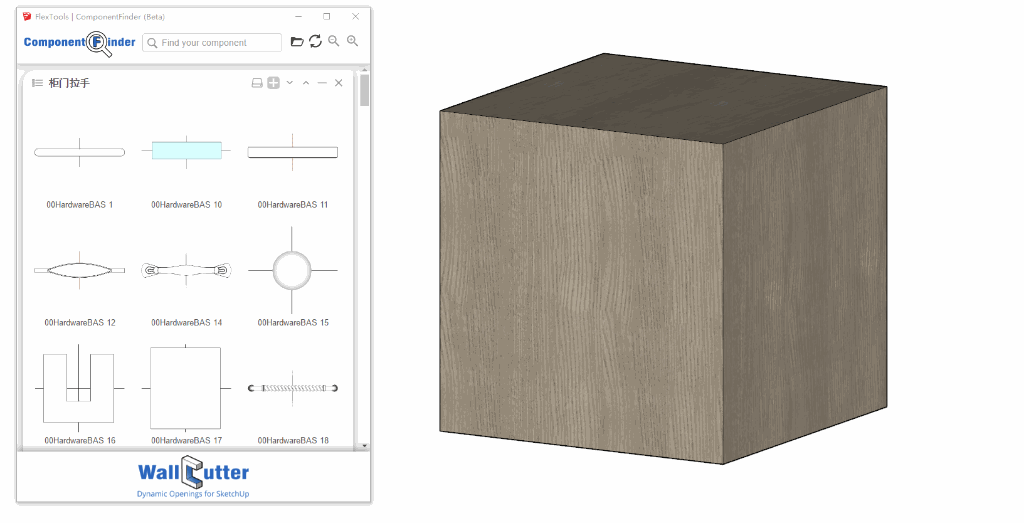Click the plus icon in 柜门拉手 header

point(273,83)
